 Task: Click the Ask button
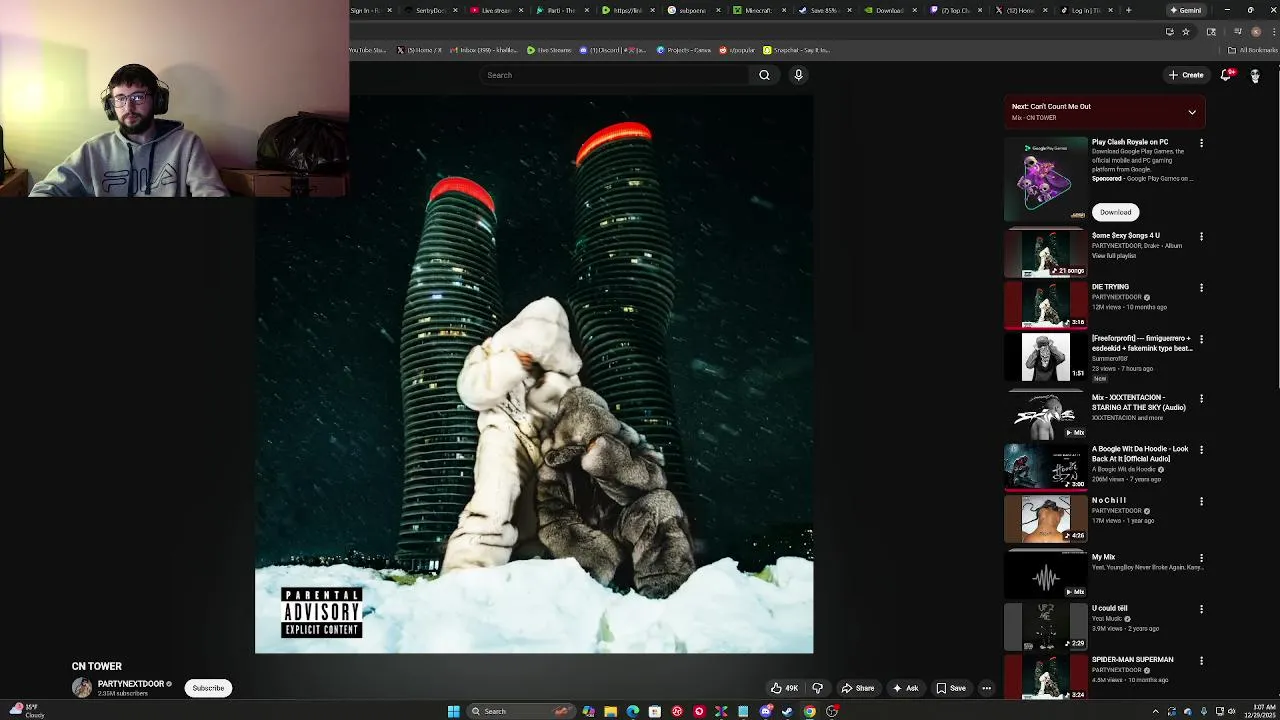coord(905,688)
